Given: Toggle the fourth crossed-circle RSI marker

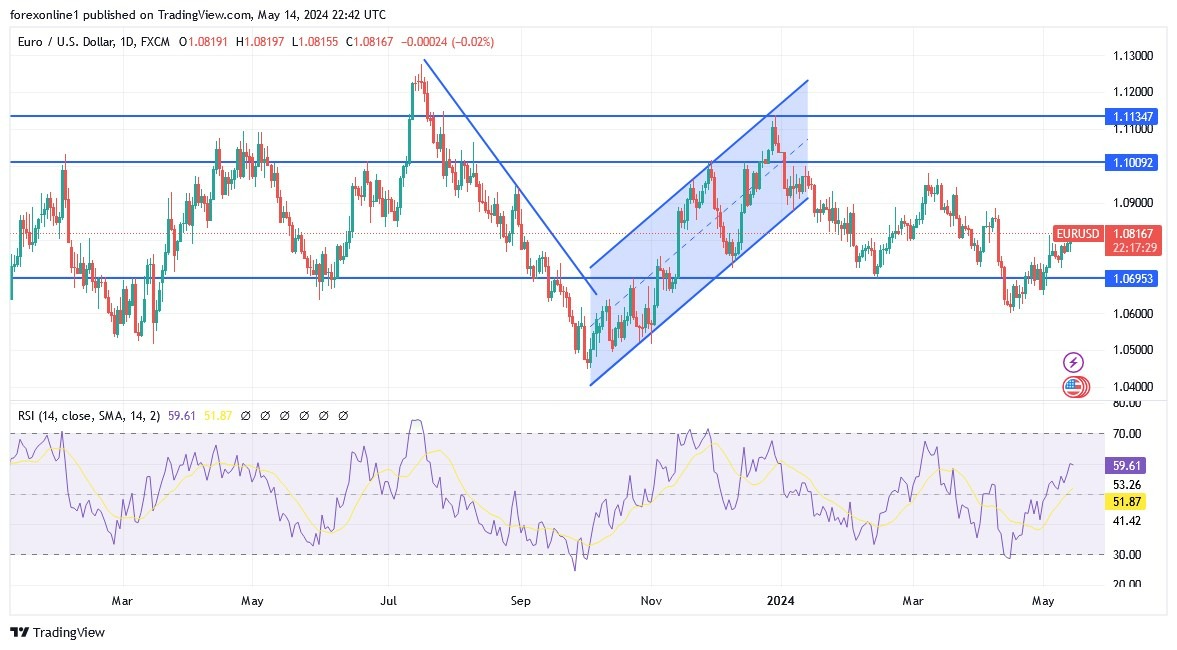Looking at the screenshot, I should (305, 414).
